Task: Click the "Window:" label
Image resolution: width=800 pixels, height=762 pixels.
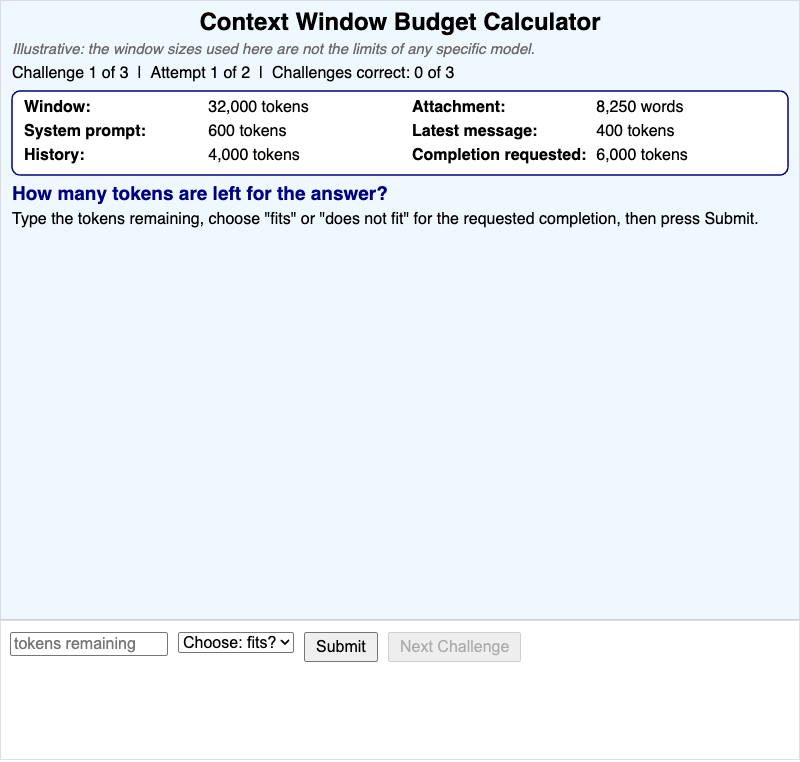Action: (57, 107)
